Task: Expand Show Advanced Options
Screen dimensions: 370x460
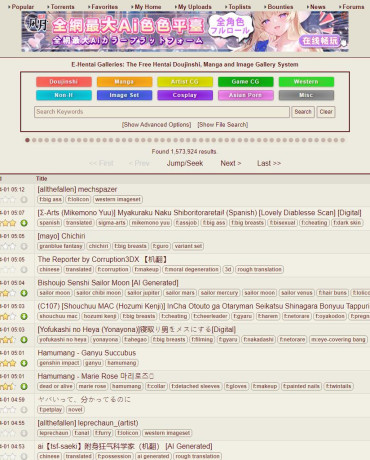Action: click(x=156, y=125)
